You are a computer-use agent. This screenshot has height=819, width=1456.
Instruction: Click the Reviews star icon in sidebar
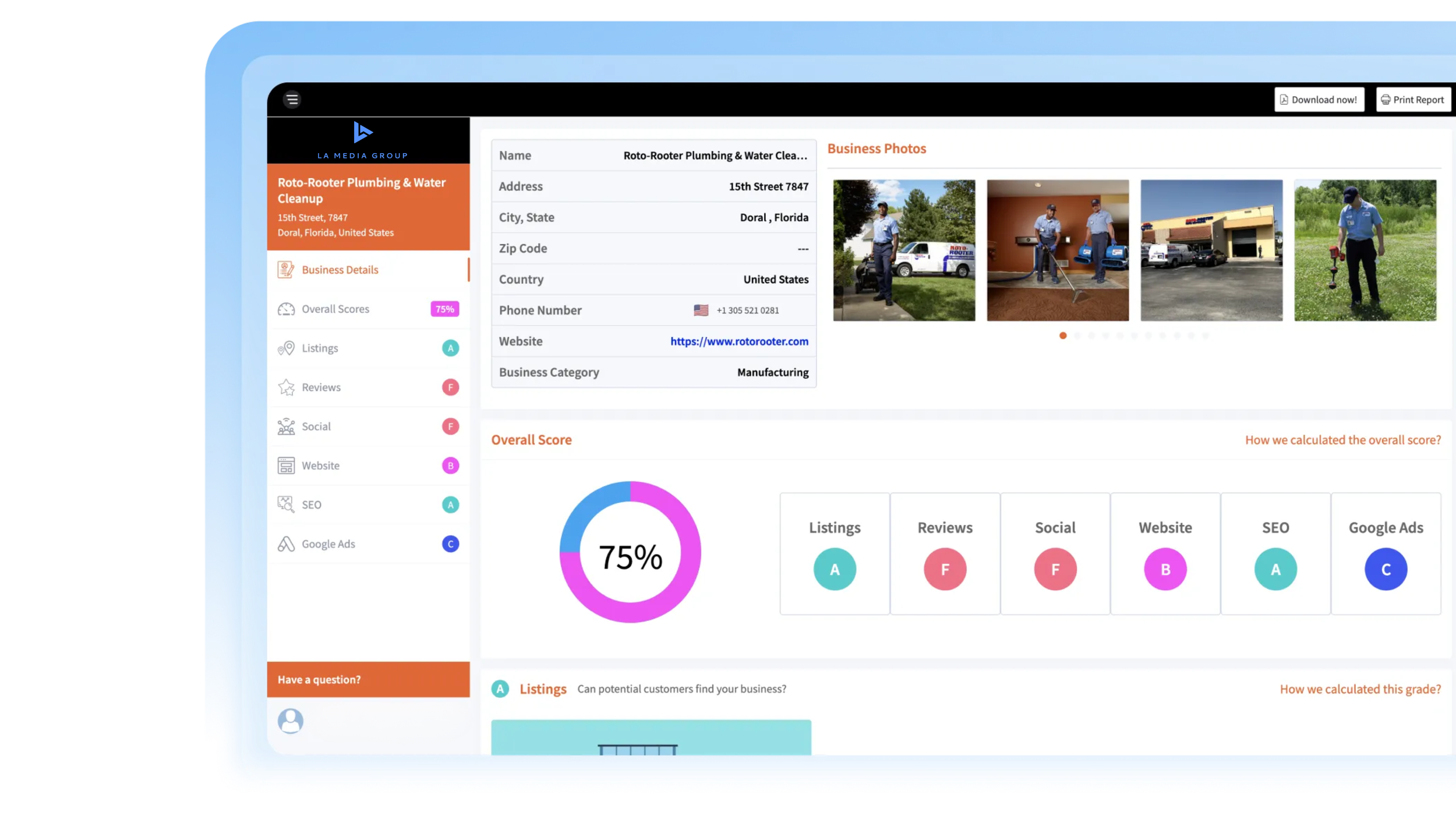pos(286,387)
